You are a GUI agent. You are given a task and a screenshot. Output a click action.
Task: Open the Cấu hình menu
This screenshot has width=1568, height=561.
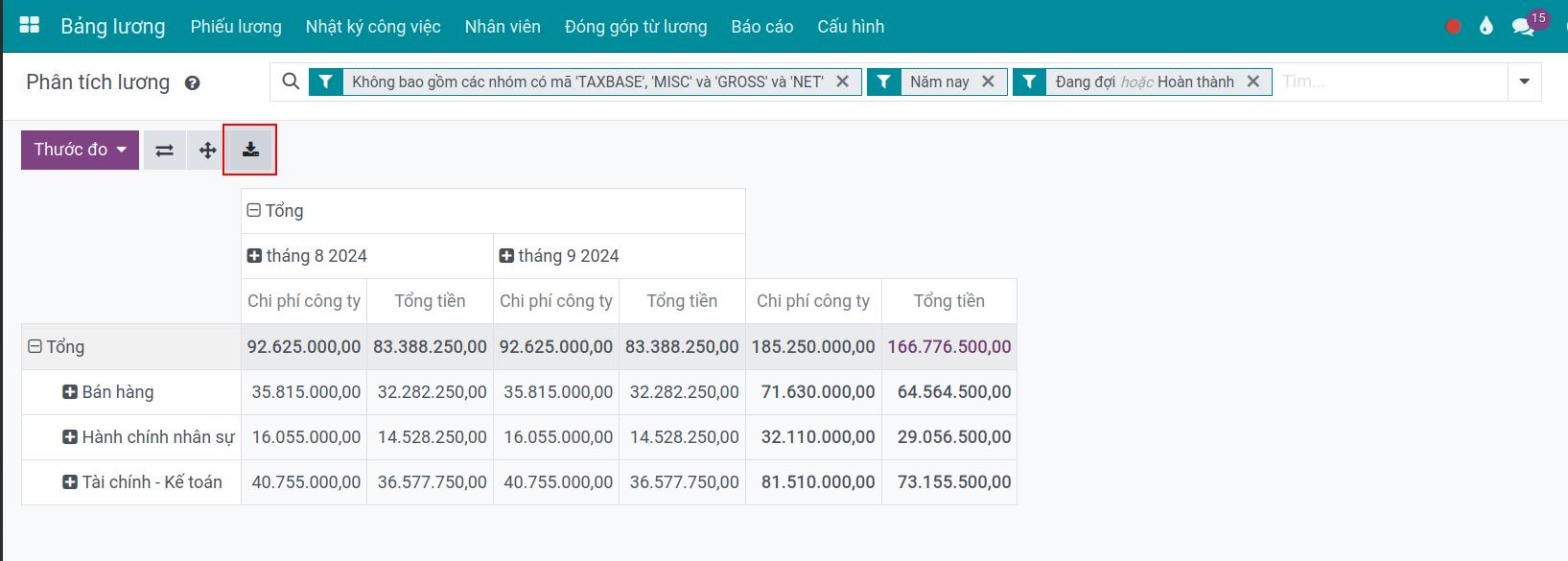point(851,27)
